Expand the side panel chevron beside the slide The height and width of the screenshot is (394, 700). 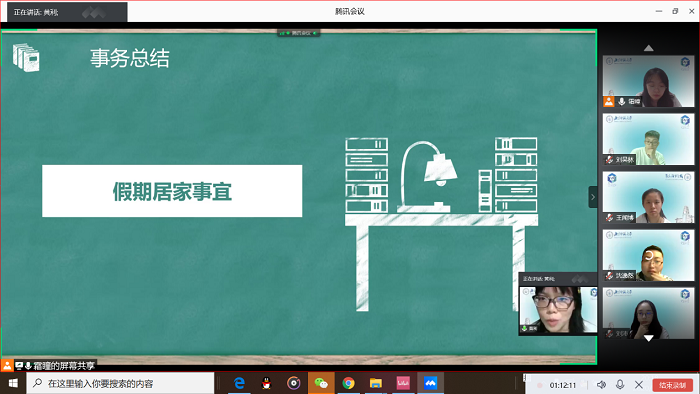[593, 197]
